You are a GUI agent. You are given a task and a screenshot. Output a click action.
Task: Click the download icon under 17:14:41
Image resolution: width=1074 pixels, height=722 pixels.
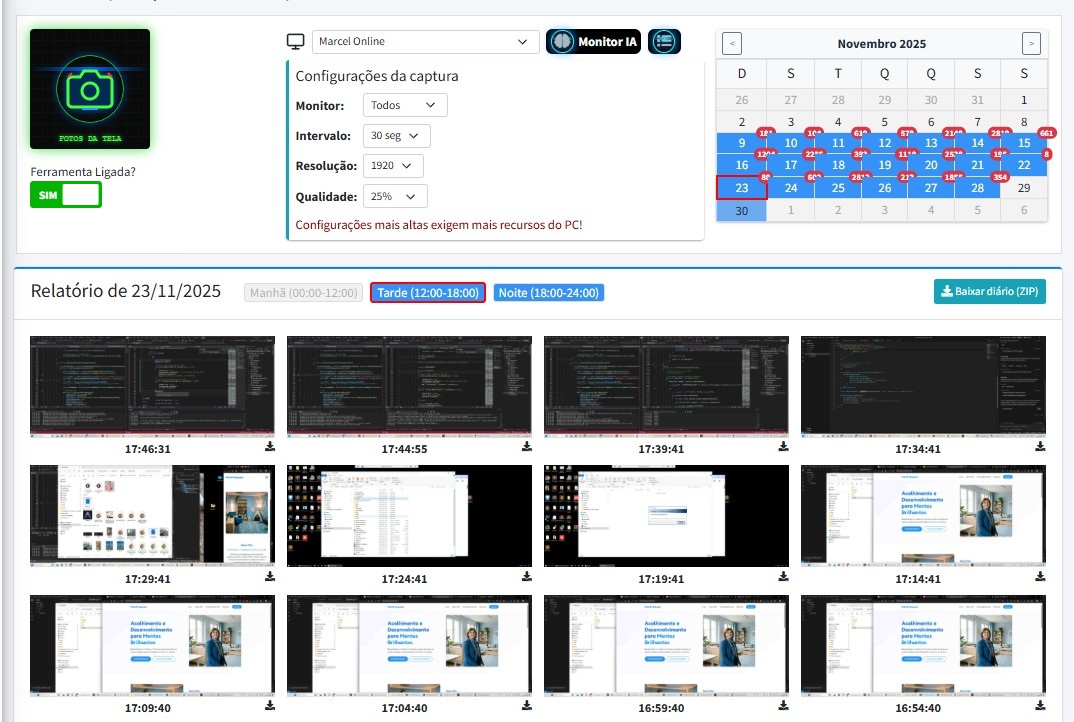[x=1039, y=577]
